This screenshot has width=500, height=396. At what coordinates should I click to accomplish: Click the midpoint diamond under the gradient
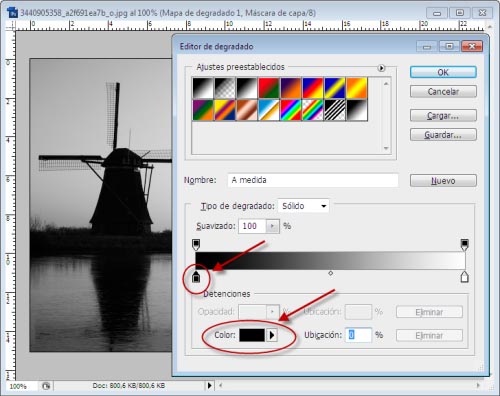coord(330,273)
